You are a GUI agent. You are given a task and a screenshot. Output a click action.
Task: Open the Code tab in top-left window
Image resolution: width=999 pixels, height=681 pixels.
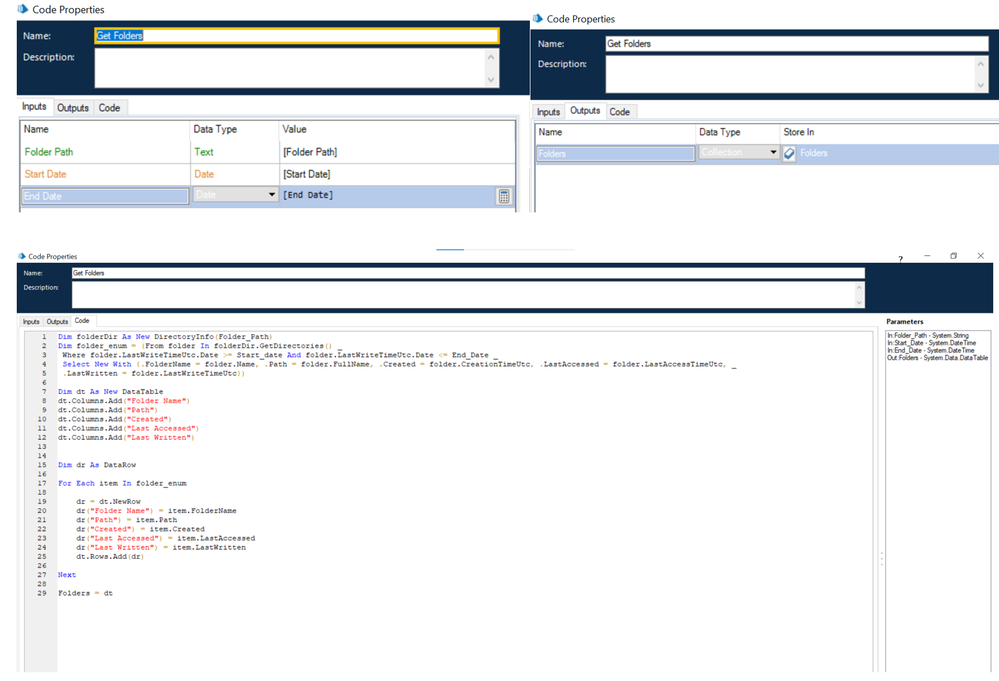[x=109, y=108]
